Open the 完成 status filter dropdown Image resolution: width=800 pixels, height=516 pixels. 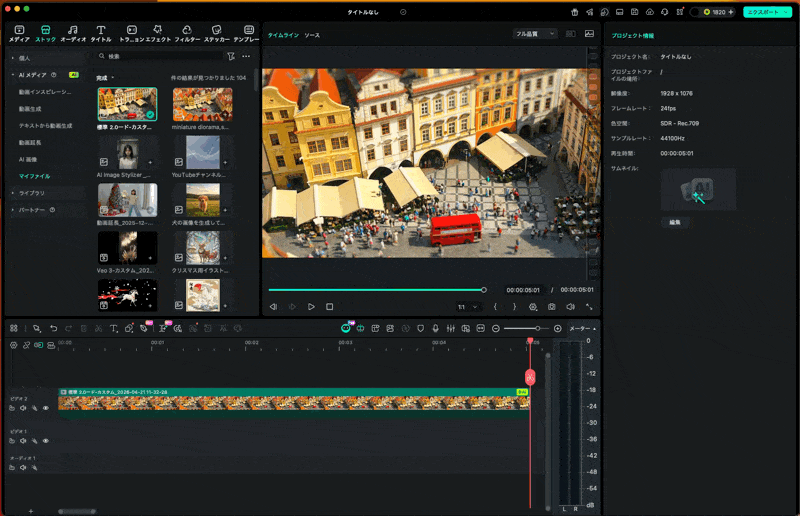(105, 78)
